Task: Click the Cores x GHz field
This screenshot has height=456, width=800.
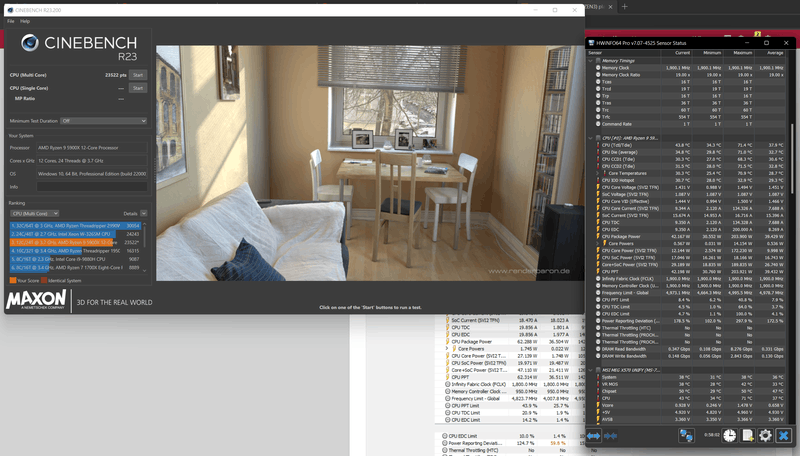Action: pos(92,161)
